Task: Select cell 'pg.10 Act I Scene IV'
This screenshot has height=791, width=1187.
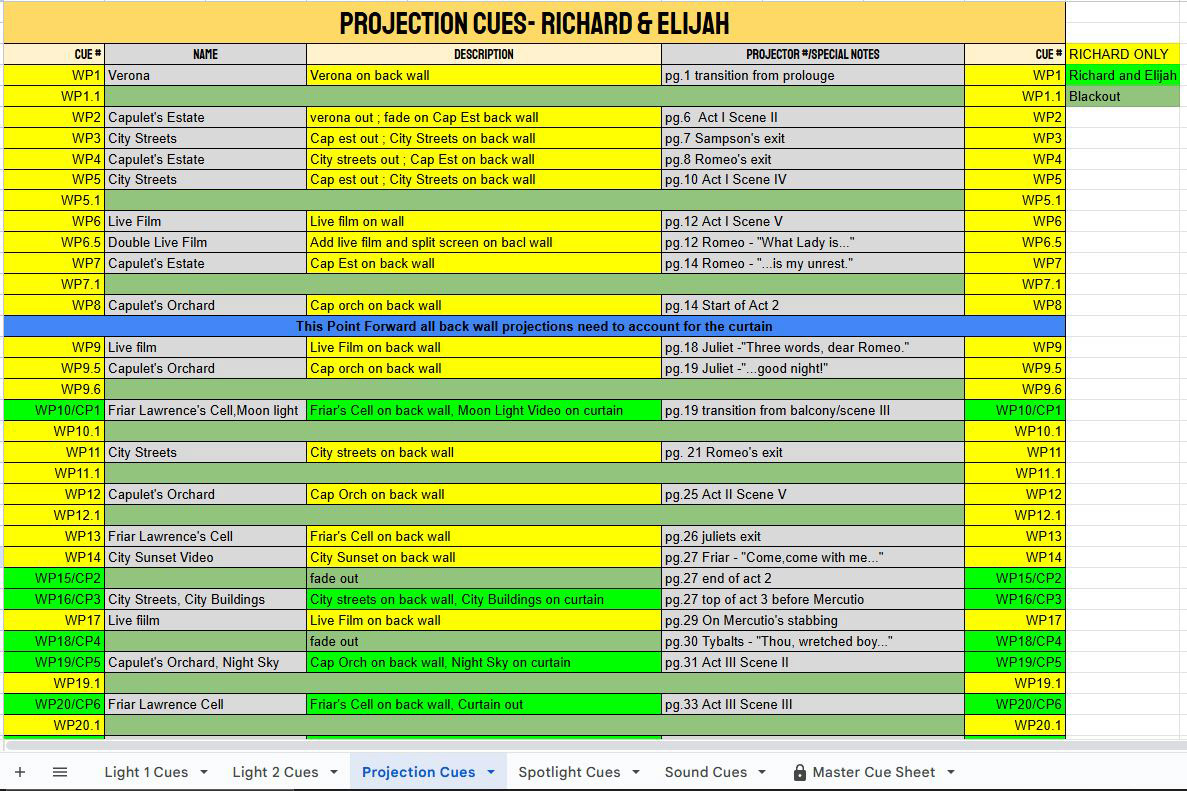Action: point(813,179)
